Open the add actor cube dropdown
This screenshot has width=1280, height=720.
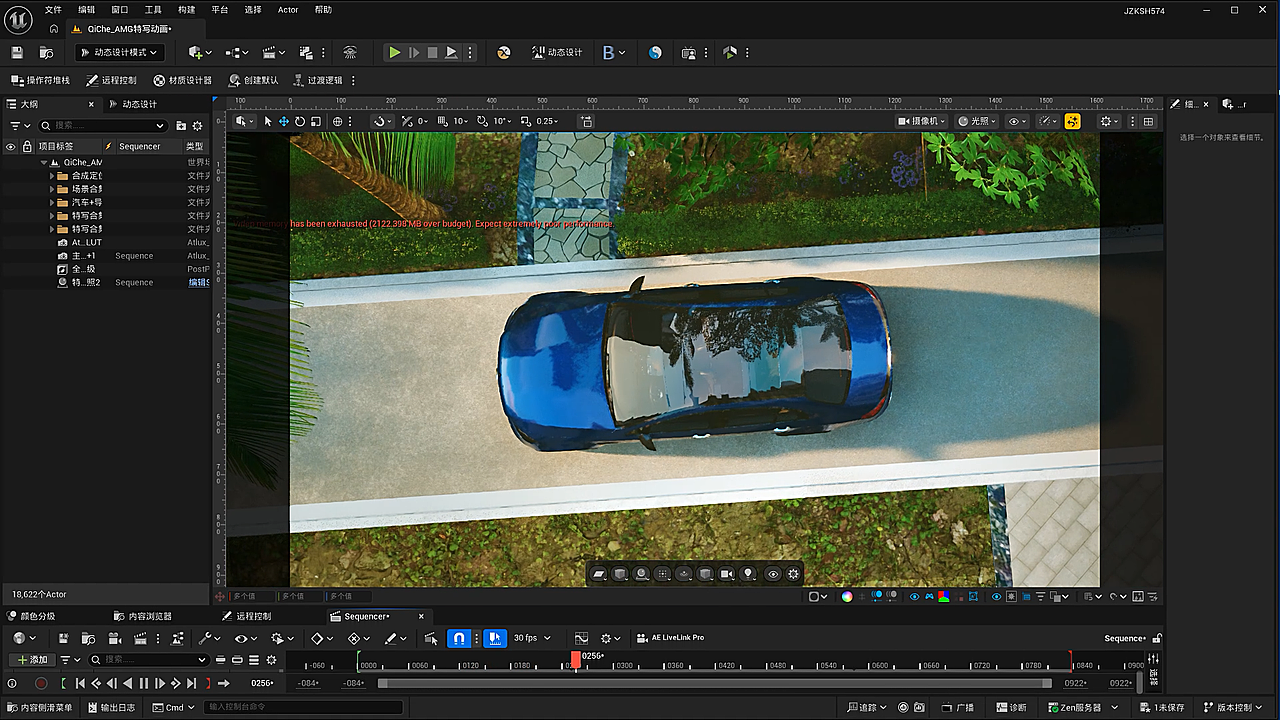point(199,53)
